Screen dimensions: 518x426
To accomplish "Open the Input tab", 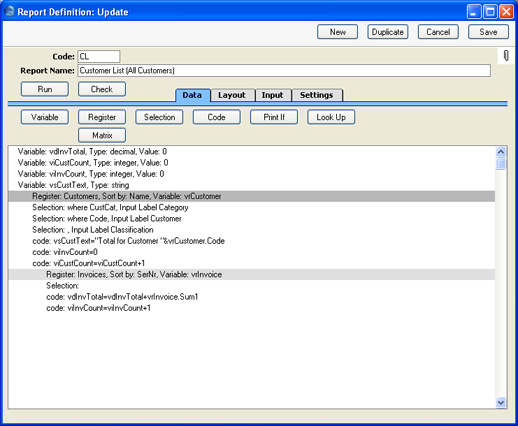I will point(273,95).
